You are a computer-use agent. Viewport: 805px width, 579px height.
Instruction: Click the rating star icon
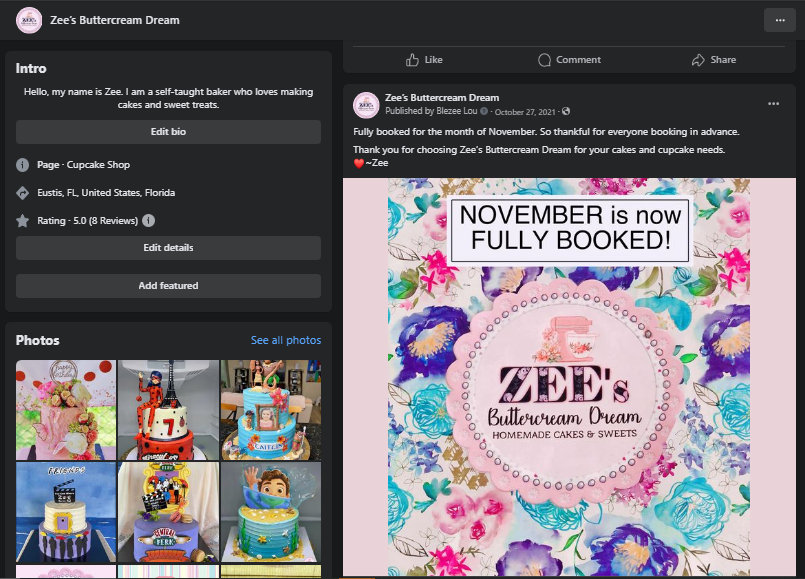[23, 221]
